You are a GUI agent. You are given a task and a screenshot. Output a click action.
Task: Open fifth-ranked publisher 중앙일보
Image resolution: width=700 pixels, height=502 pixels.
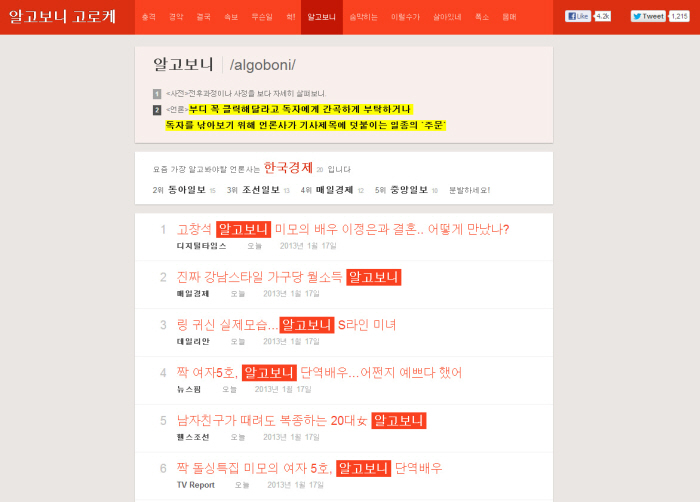[409, 190]
